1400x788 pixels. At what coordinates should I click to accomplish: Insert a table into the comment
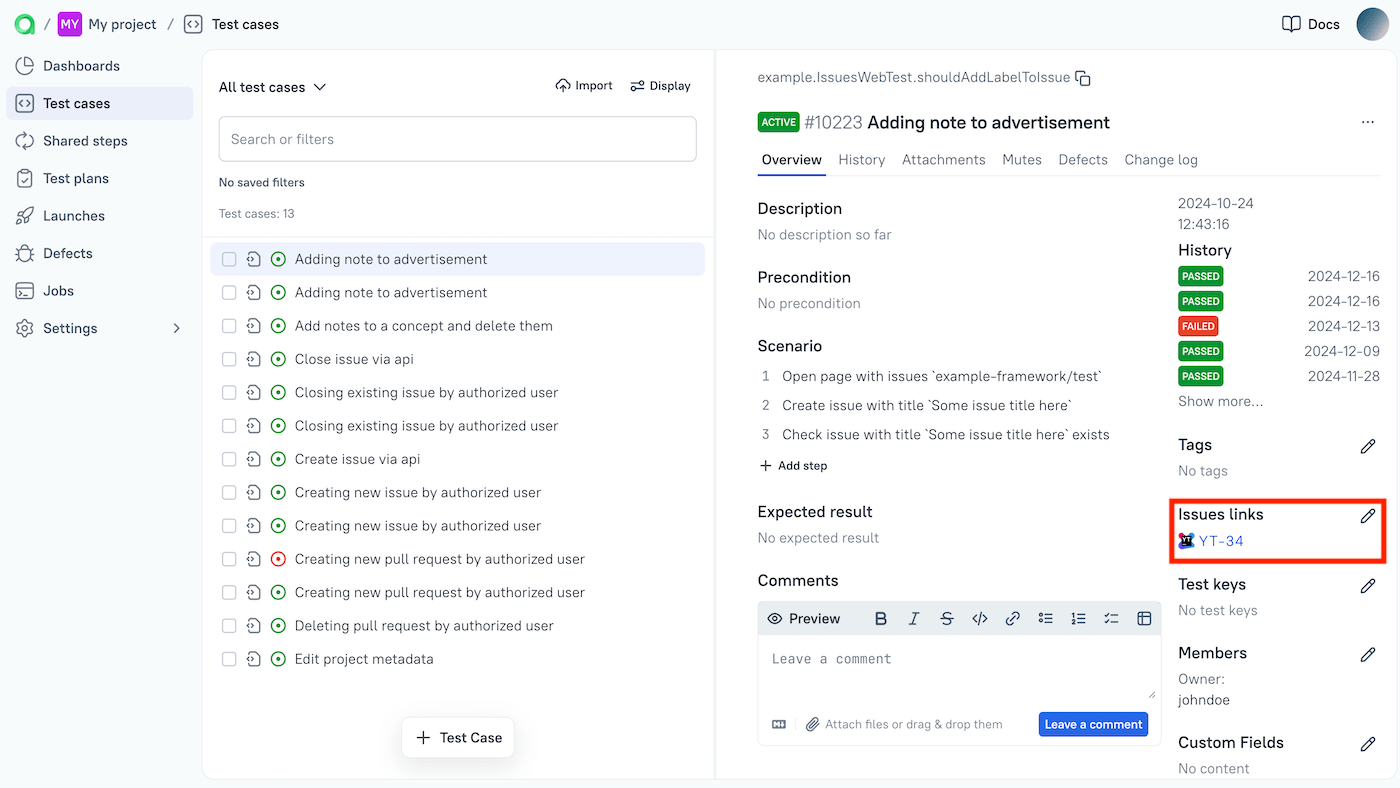(x=1144, y=618)
